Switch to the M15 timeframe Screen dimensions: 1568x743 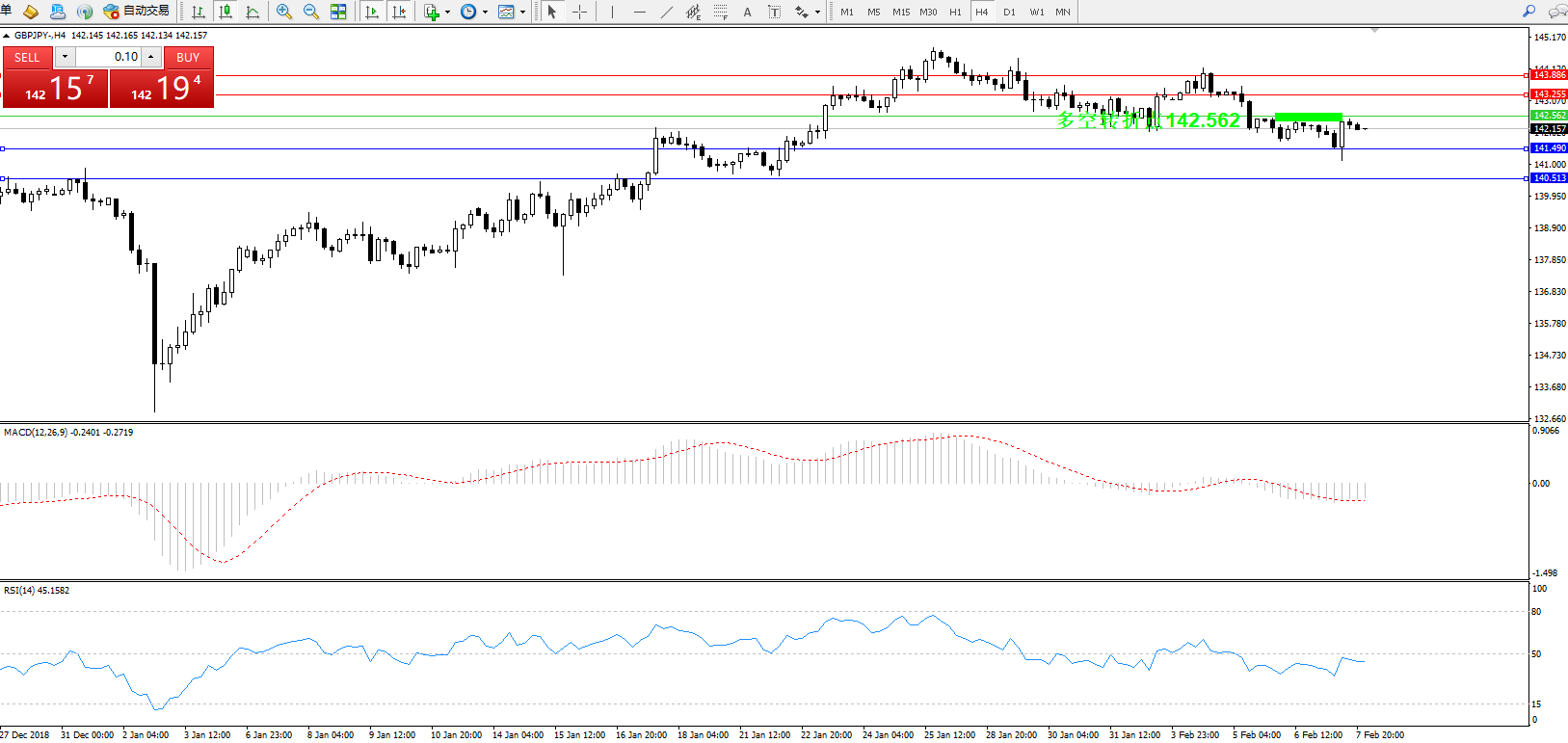point(901,13)
